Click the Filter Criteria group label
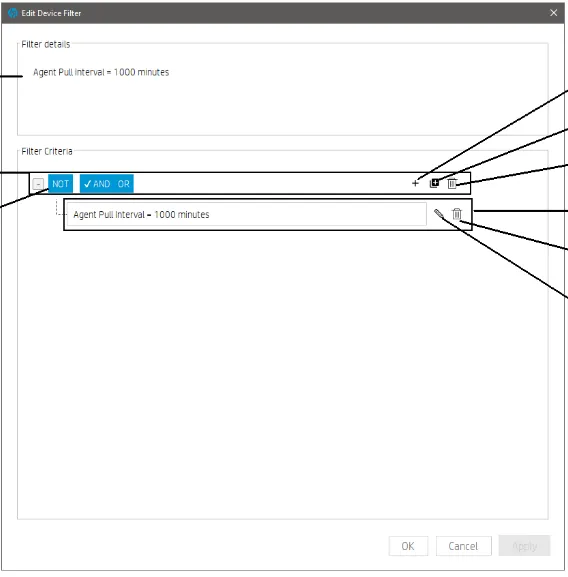The image size is (568, 577). pyautogui.click(x=47, y=151)
